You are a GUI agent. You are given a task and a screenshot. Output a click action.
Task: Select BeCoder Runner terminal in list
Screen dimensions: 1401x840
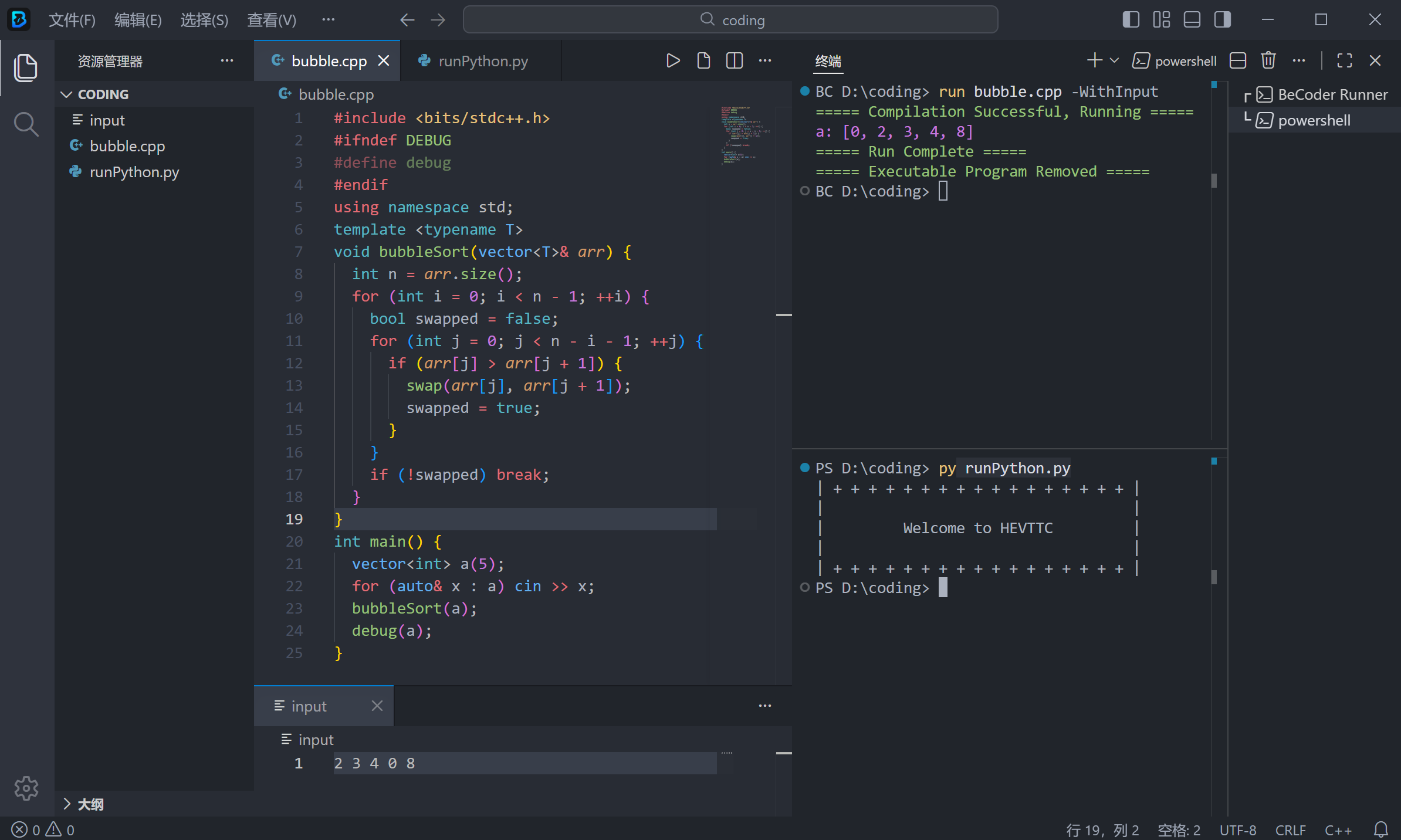tap(1314, 94)
